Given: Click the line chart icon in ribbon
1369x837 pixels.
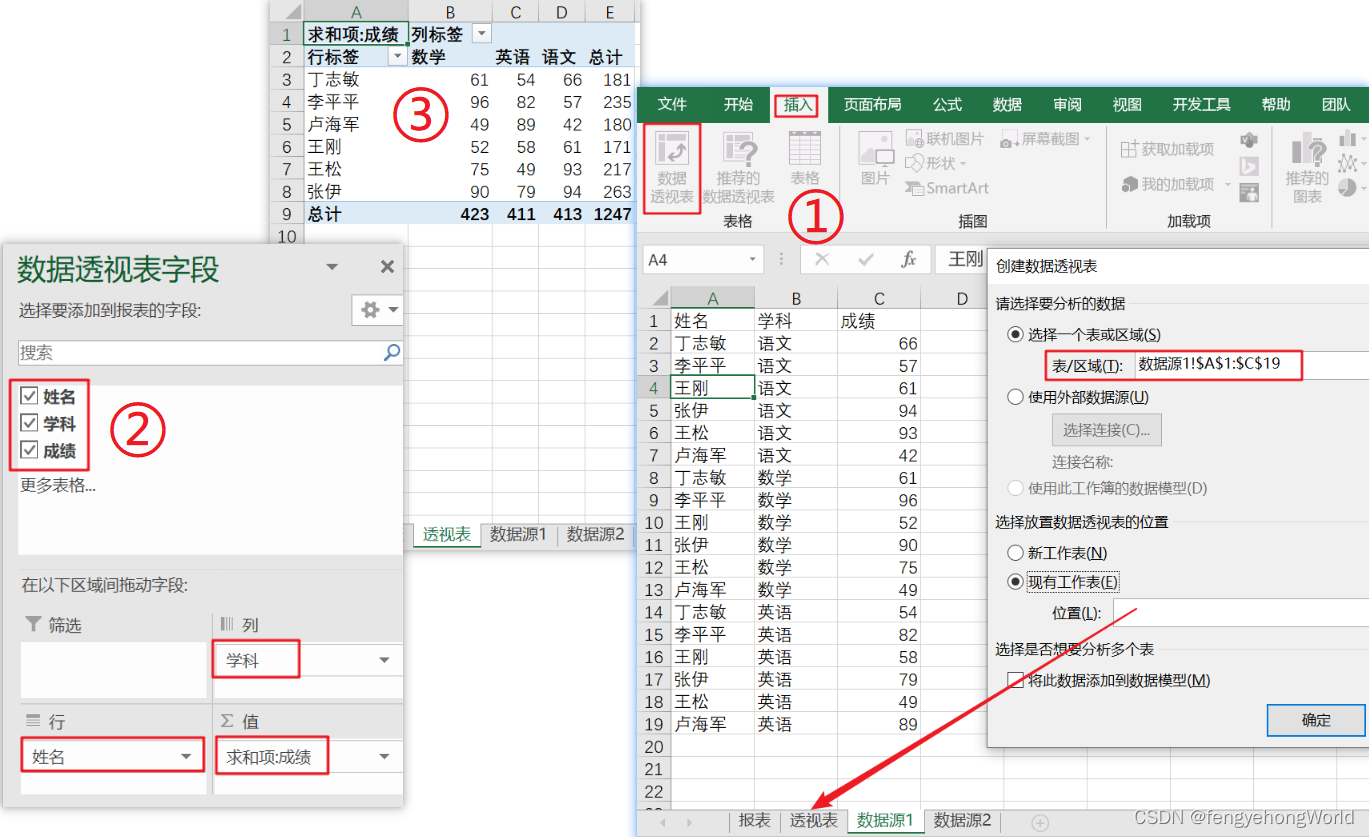Looking at the screenshot, I should pyautogui.click(x=1348, y=162).
